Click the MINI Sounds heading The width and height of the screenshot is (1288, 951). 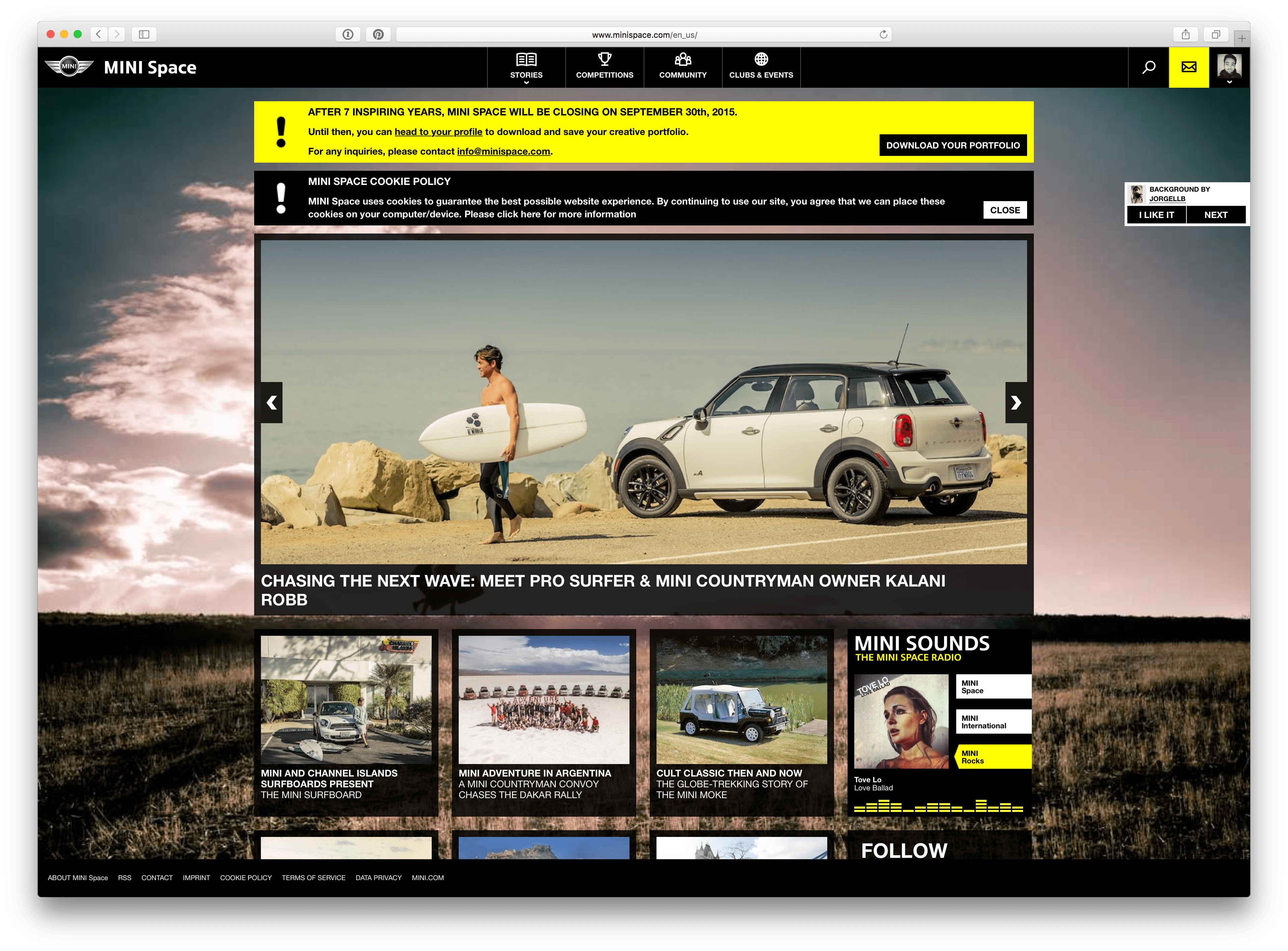pyautogui.click(x=922, y=643)
